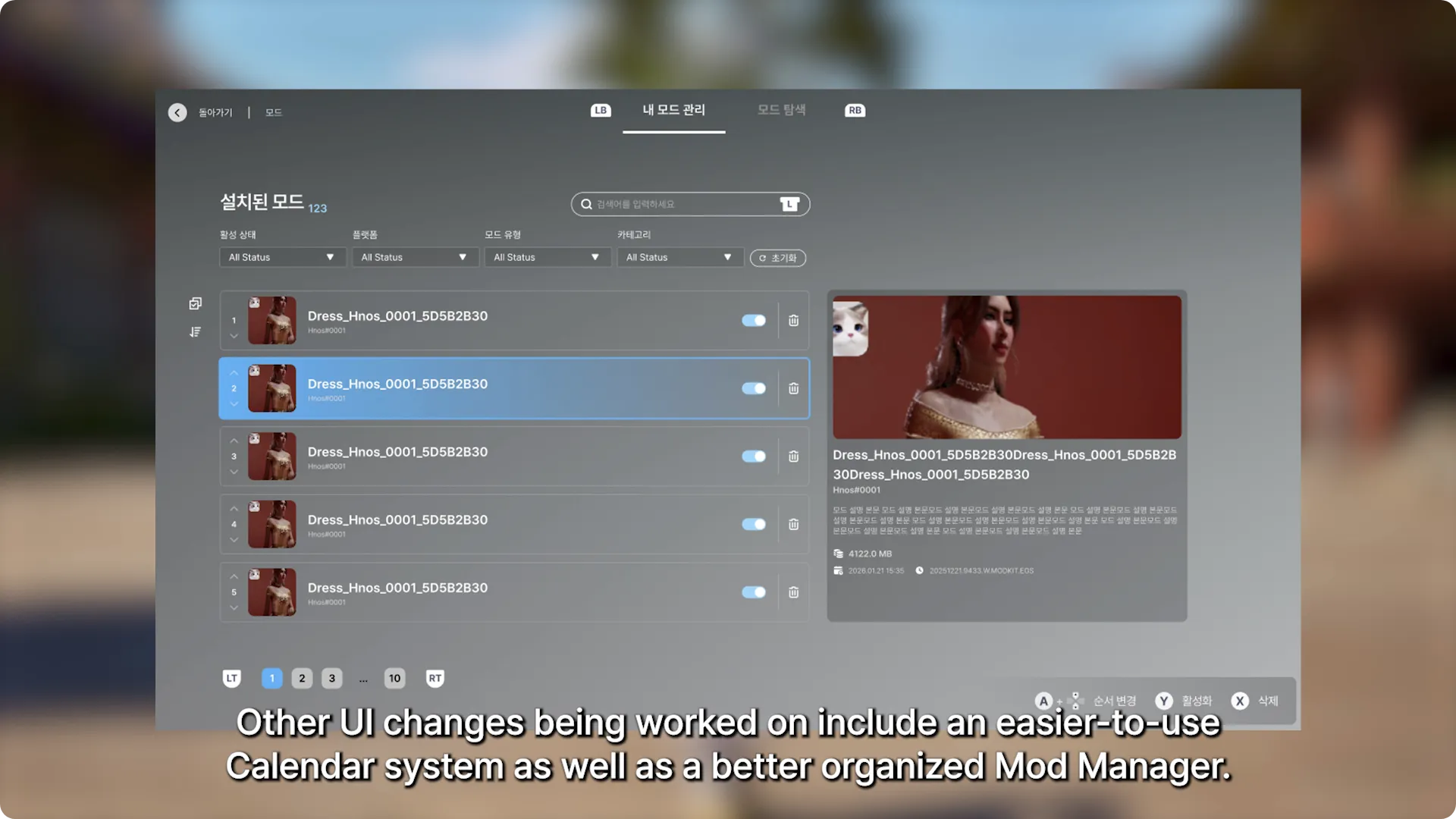Image resolution: width=1456 pixels, height=819 pixels.
Task: Turn off the third mod's toggle switch
Action: pos(754,456)
